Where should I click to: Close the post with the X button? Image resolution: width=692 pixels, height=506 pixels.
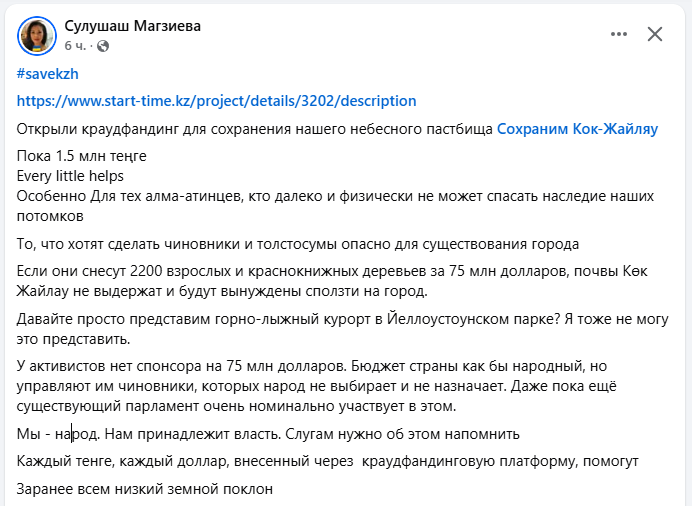pyautogui.click(x=655, y=34)
